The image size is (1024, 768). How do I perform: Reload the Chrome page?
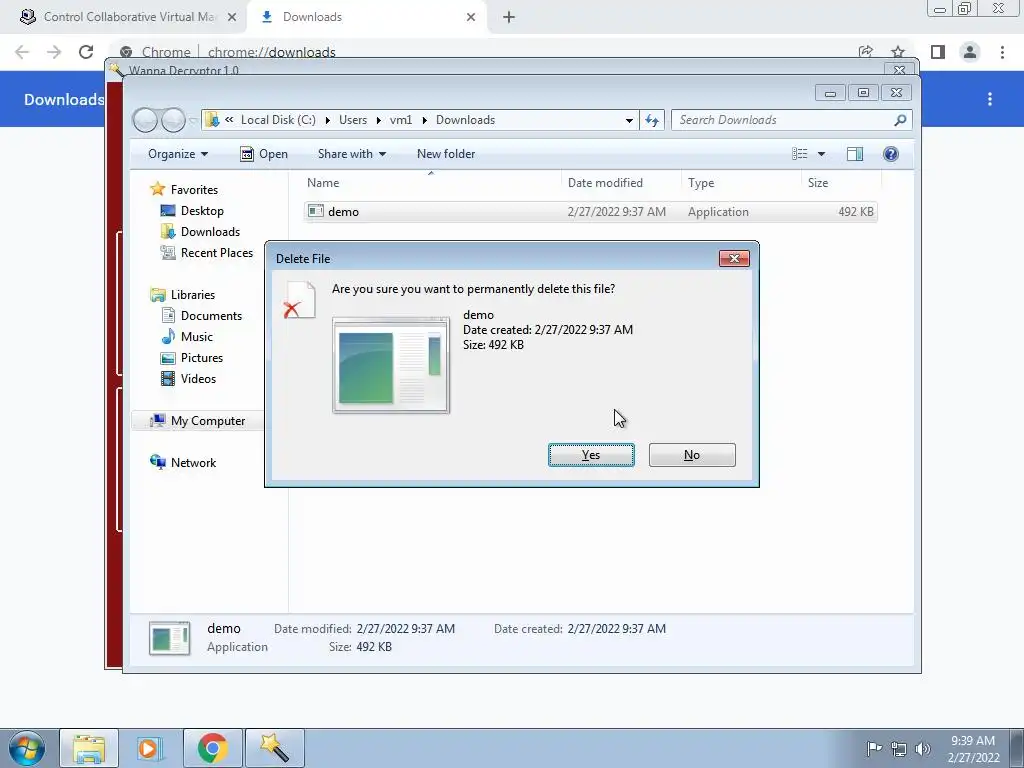click(x=86, y=52)
